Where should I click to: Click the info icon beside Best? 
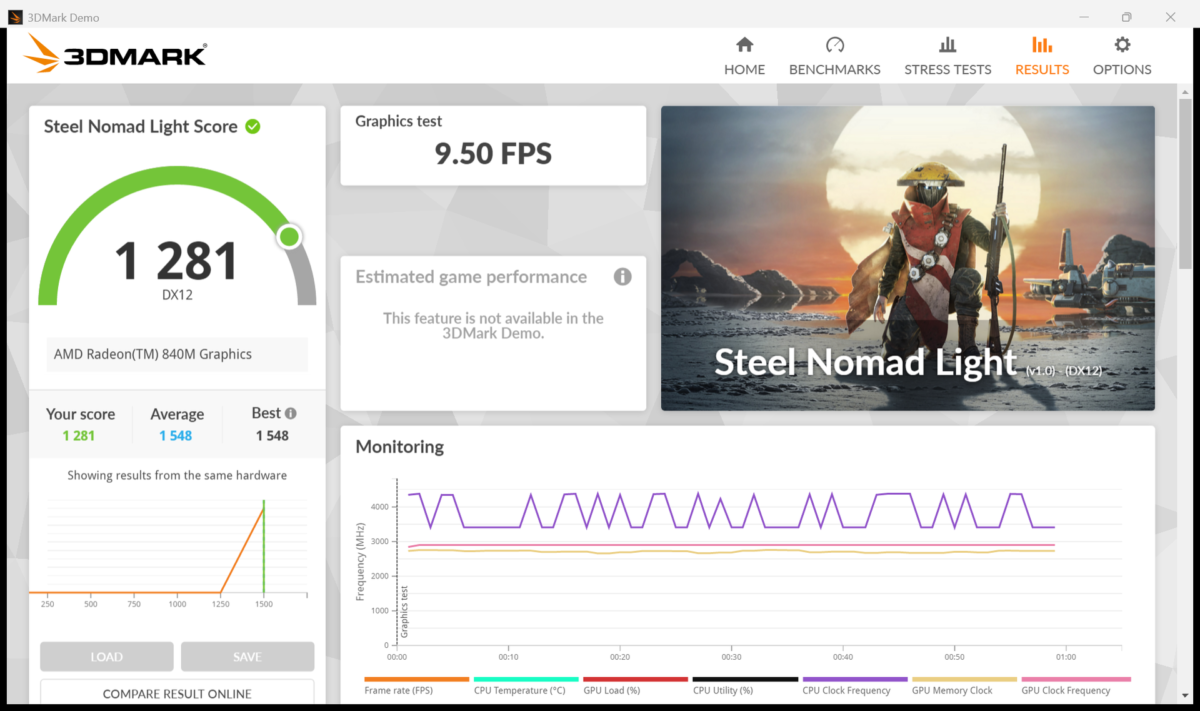[x=290, y=413]
